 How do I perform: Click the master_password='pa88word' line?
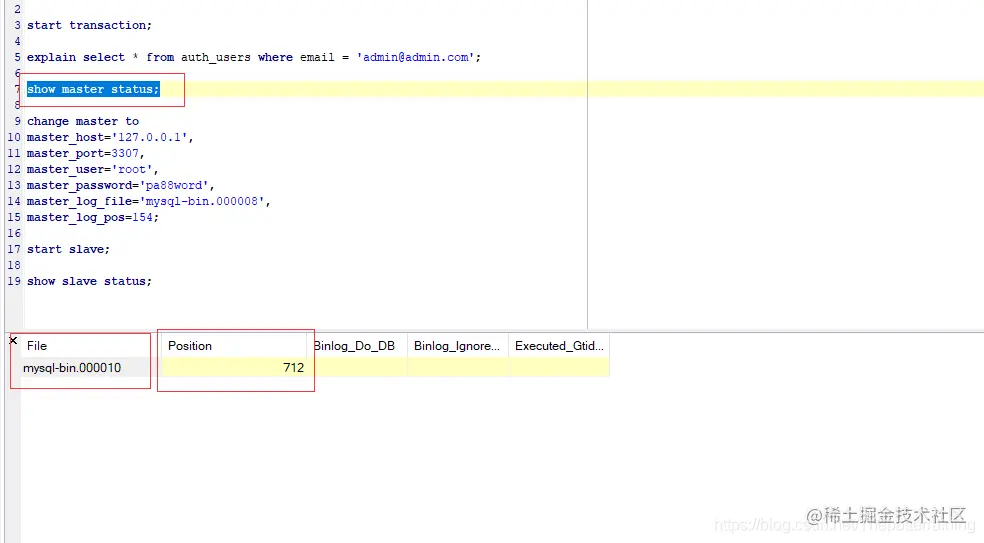pyautogui.click(x=120, y=185)
